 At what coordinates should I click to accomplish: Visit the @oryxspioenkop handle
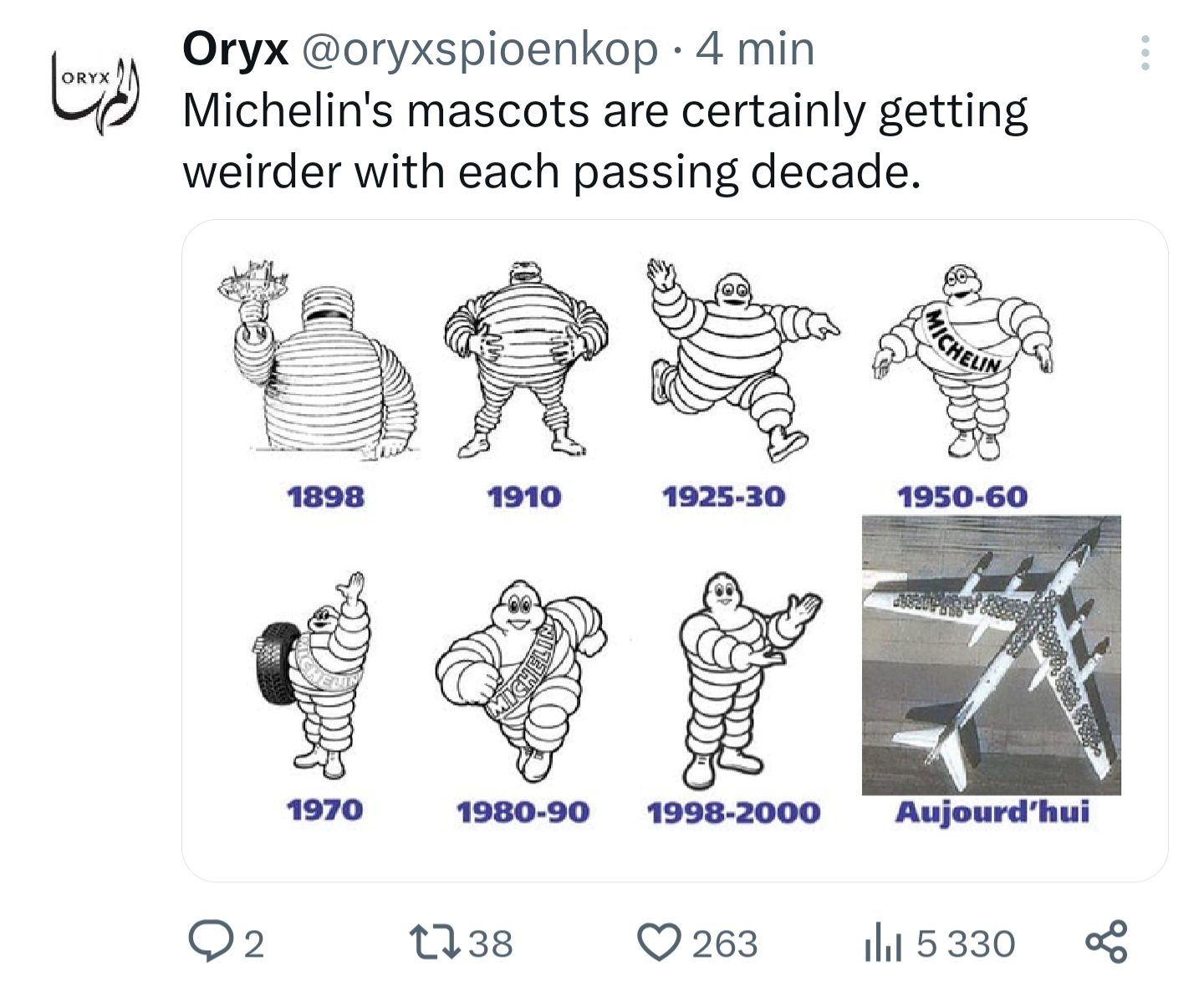point(479,49)
